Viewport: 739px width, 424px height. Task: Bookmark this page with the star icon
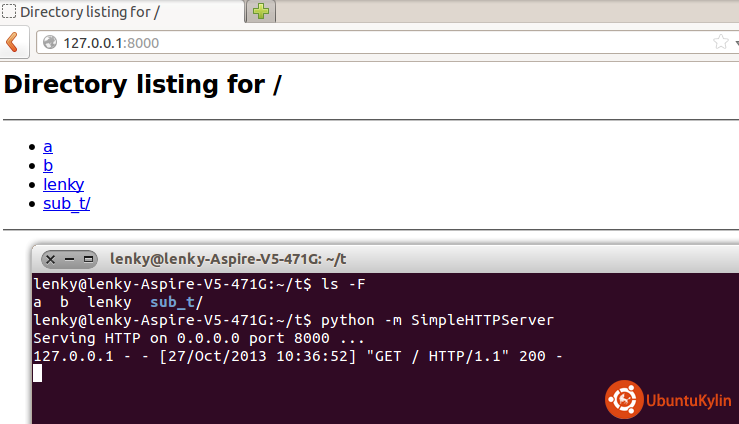click(720, 42)
